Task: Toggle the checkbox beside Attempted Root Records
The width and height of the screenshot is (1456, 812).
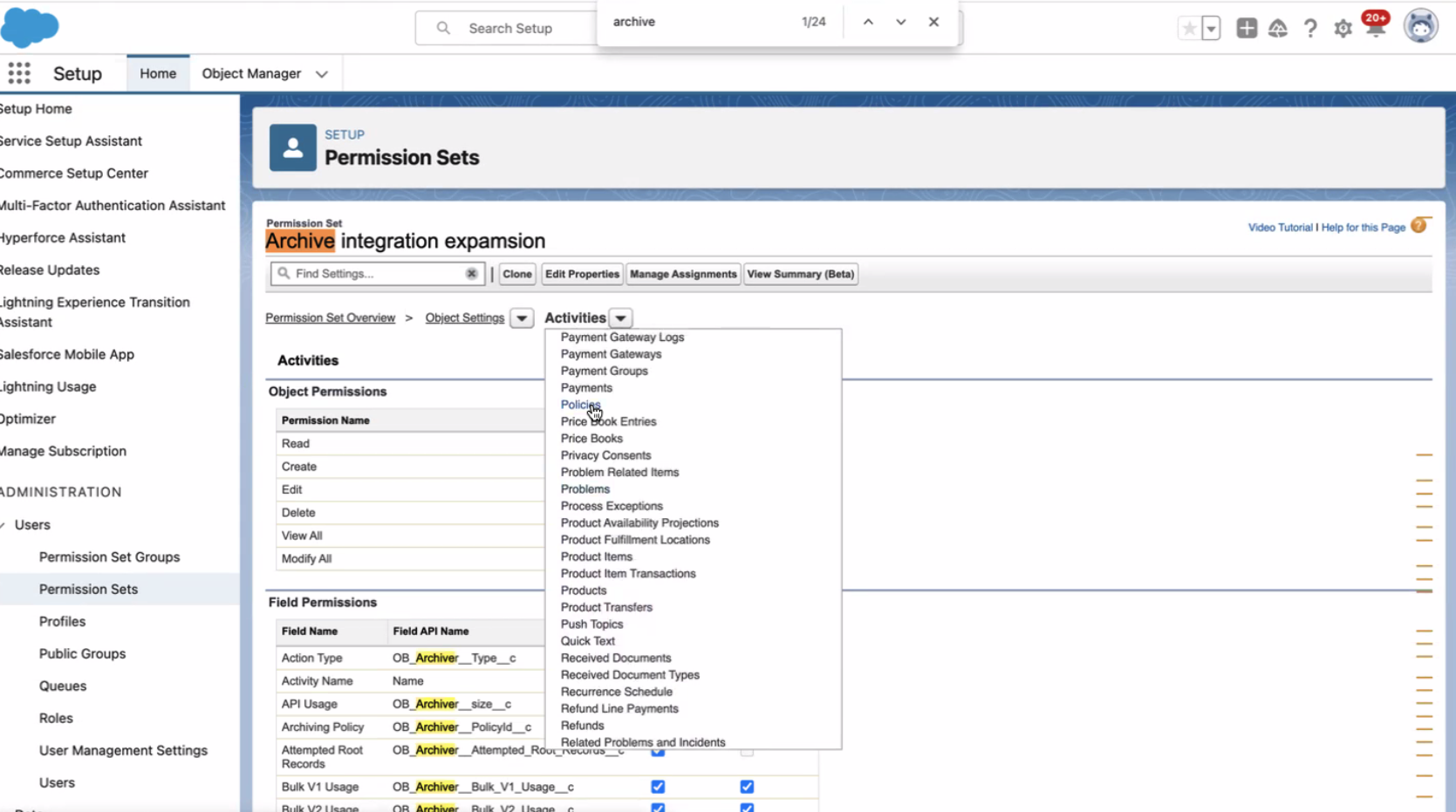Action: (657, 750)
